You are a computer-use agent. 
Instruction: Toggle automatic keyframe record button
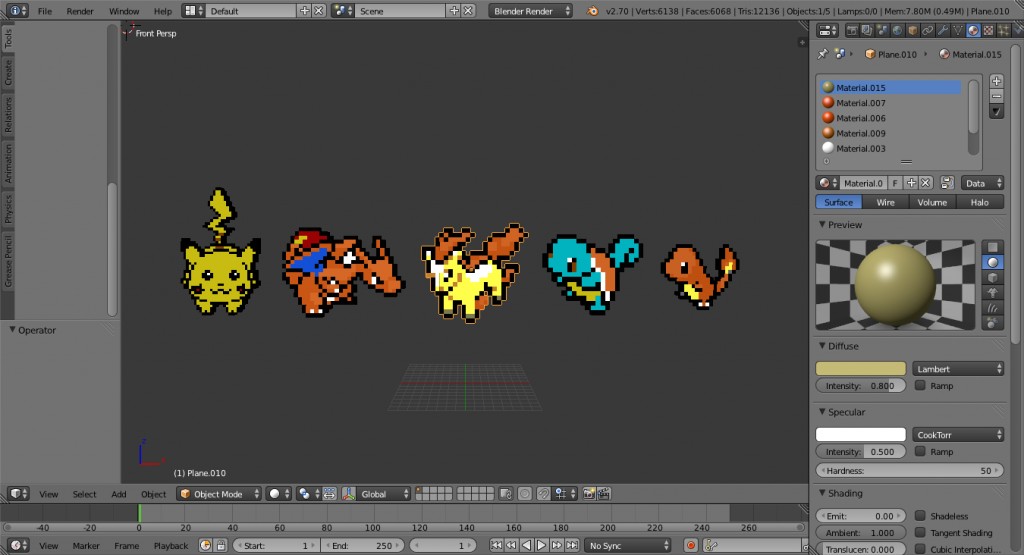coord(690,546)
